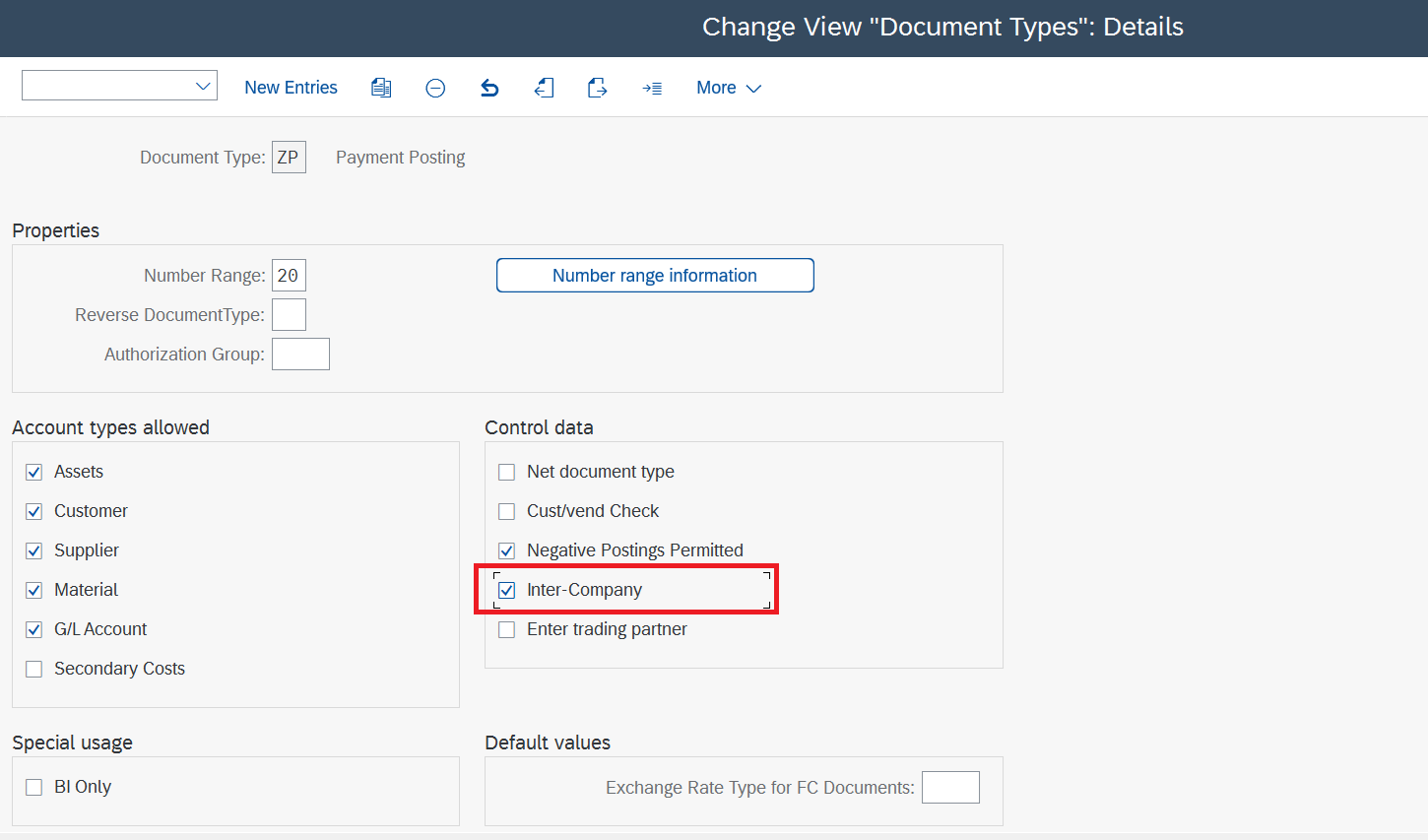Go to next entry icon
Screen dimensions: 1428x840
597,88
